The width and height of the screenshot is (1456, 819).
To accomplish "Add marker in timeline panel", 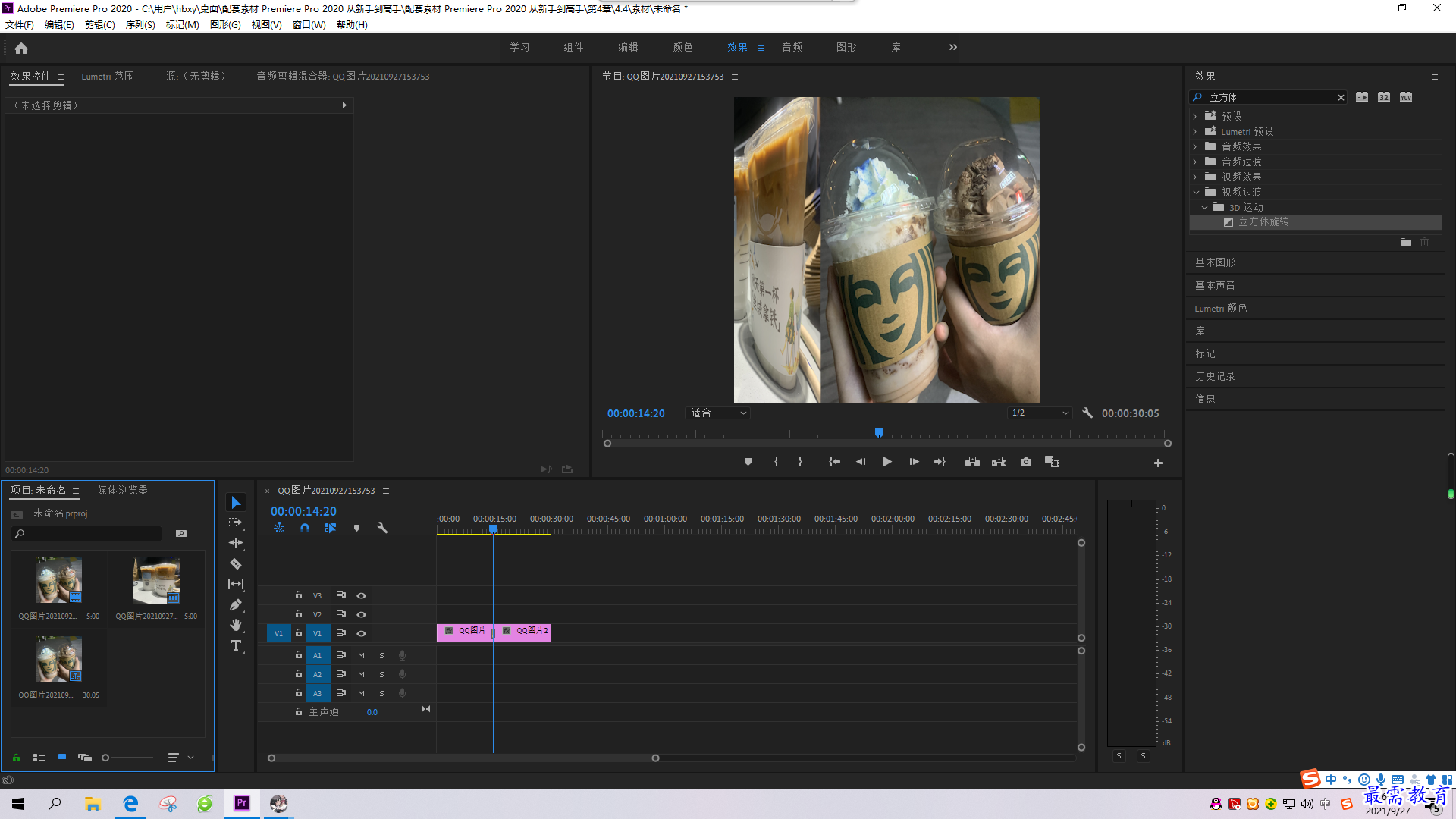I will click(356, 528).
